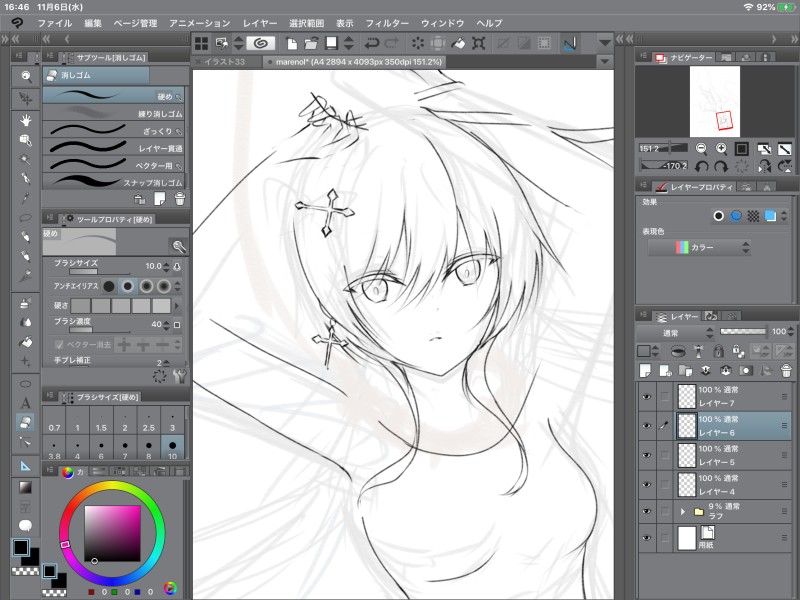Click the Navigator canvas thumbnail
Screen dimensions: 800x600
[715, 102]
